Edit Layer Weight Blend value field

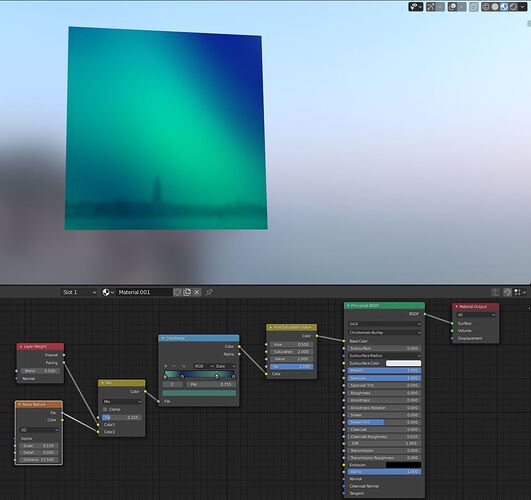point(40,371)
